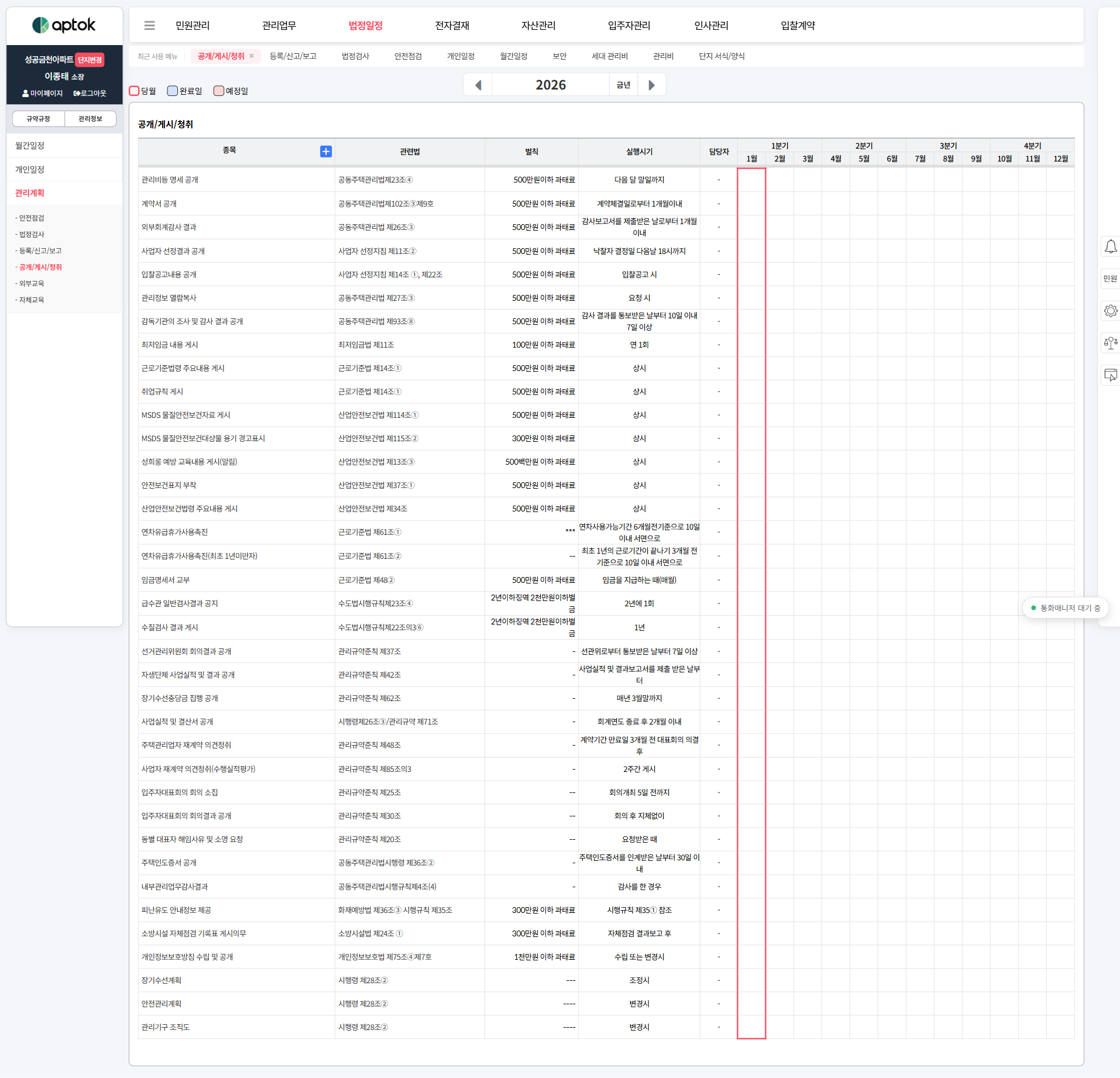Viewport: 1120px width, 1078px height.
Task: Switch to 개인일정 submenu tab
Action: [461, 56]
